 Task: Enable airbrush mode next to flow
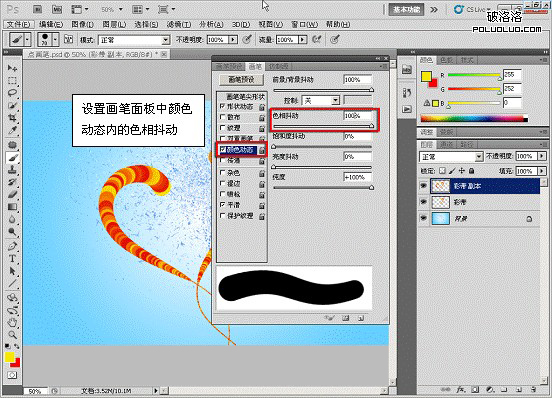click(x=317, y=39)
